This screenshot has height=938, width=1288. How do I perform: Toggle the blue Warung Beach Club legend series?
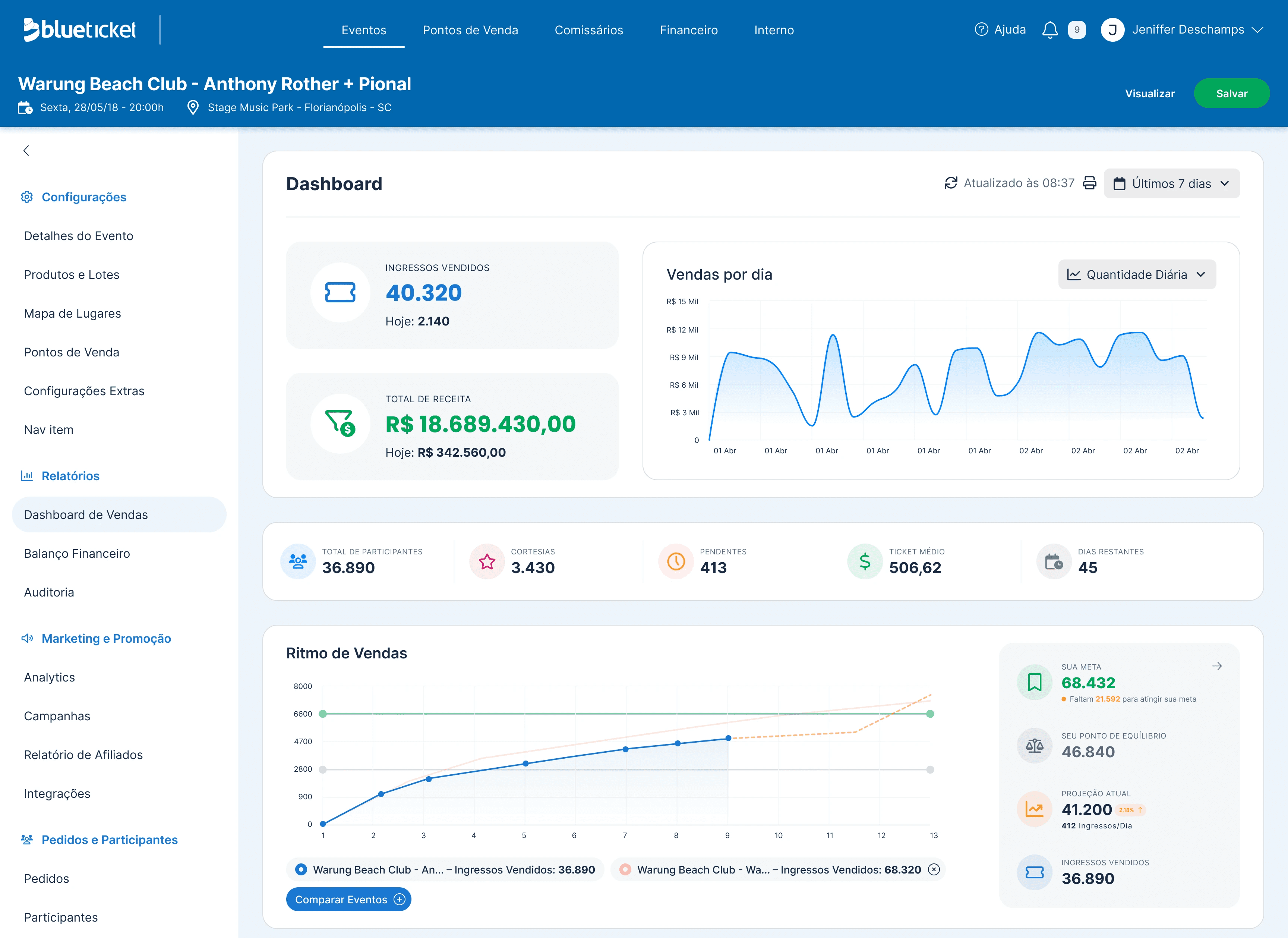point(301,869)
